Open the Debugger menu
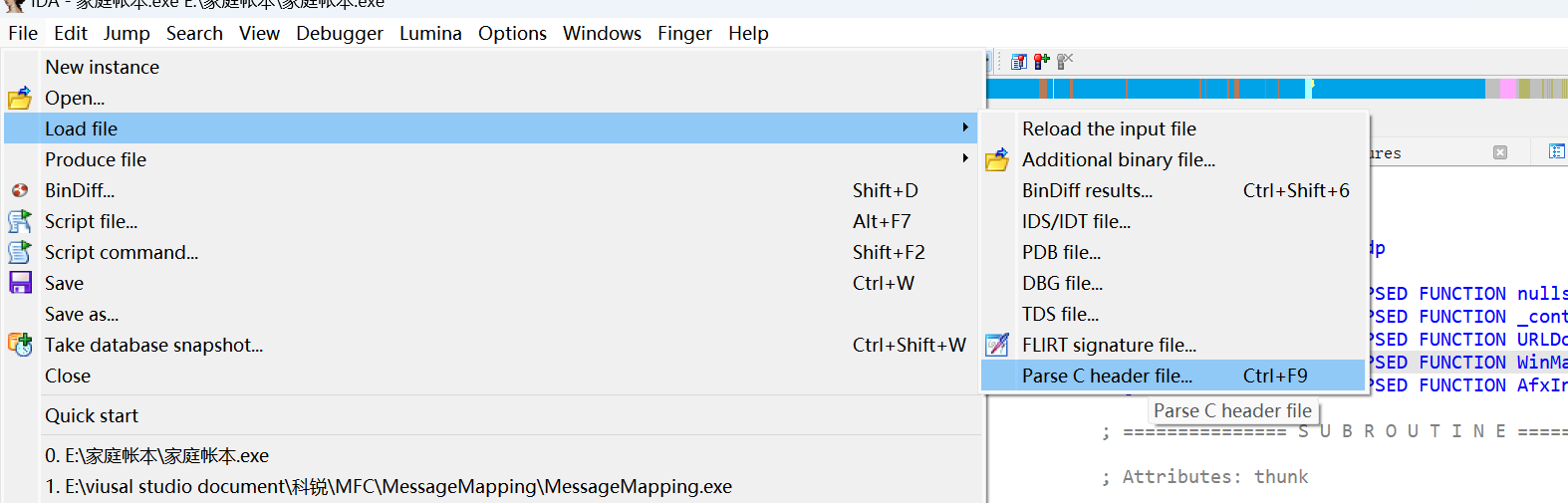 coord(339,33)
